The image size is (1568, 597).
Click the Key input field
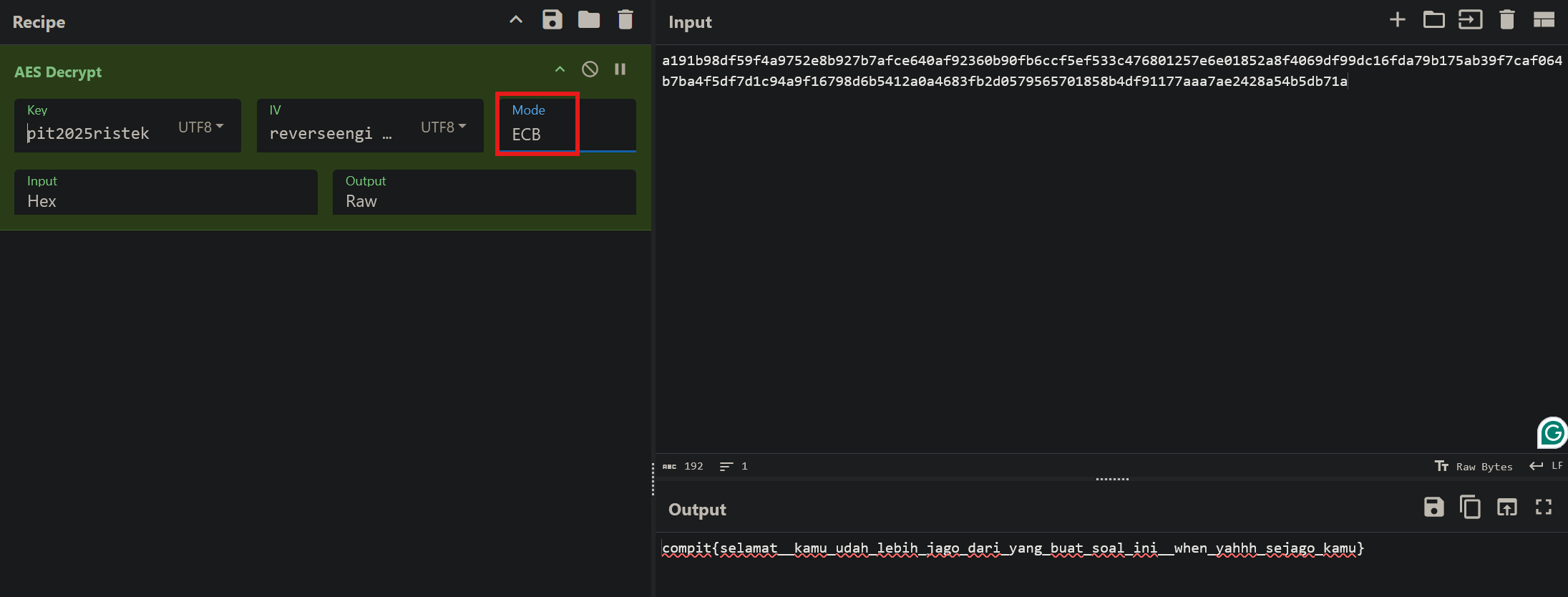(x=97, y=133)
